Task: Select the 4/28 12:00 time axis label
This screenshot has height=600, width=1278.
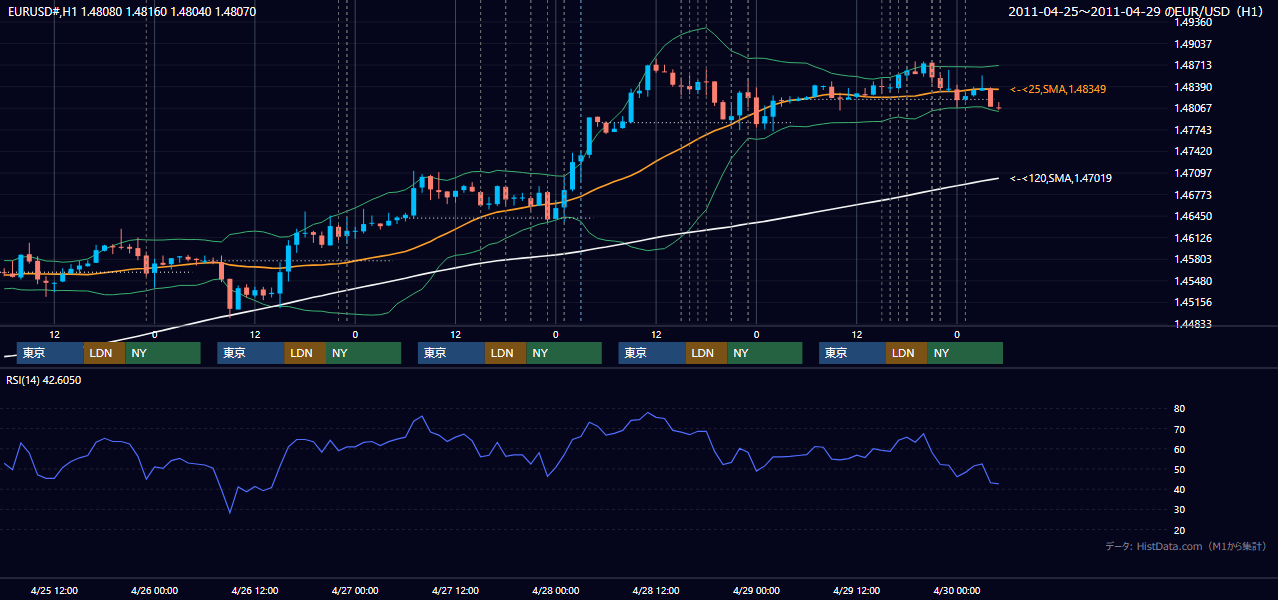Action: pos(656,591)
